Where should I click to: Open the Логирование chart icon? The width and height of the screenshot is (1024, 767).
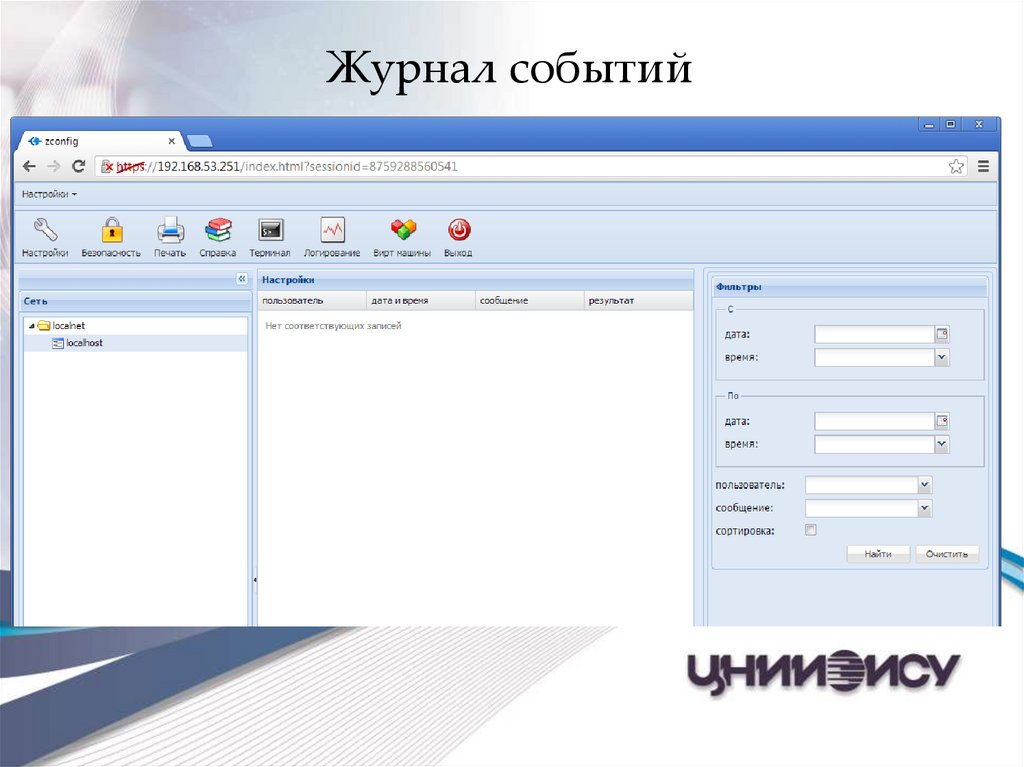[332, 230]
